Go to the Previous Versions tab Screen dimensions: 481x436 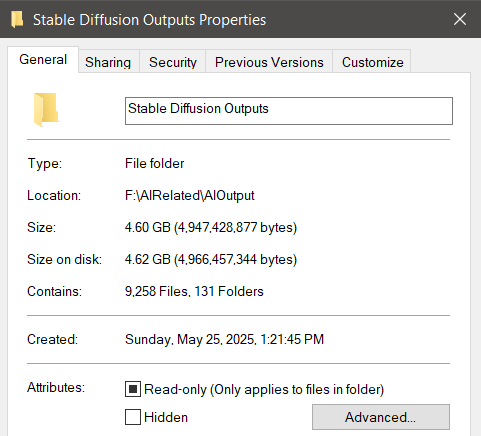(x=269, y=62)
